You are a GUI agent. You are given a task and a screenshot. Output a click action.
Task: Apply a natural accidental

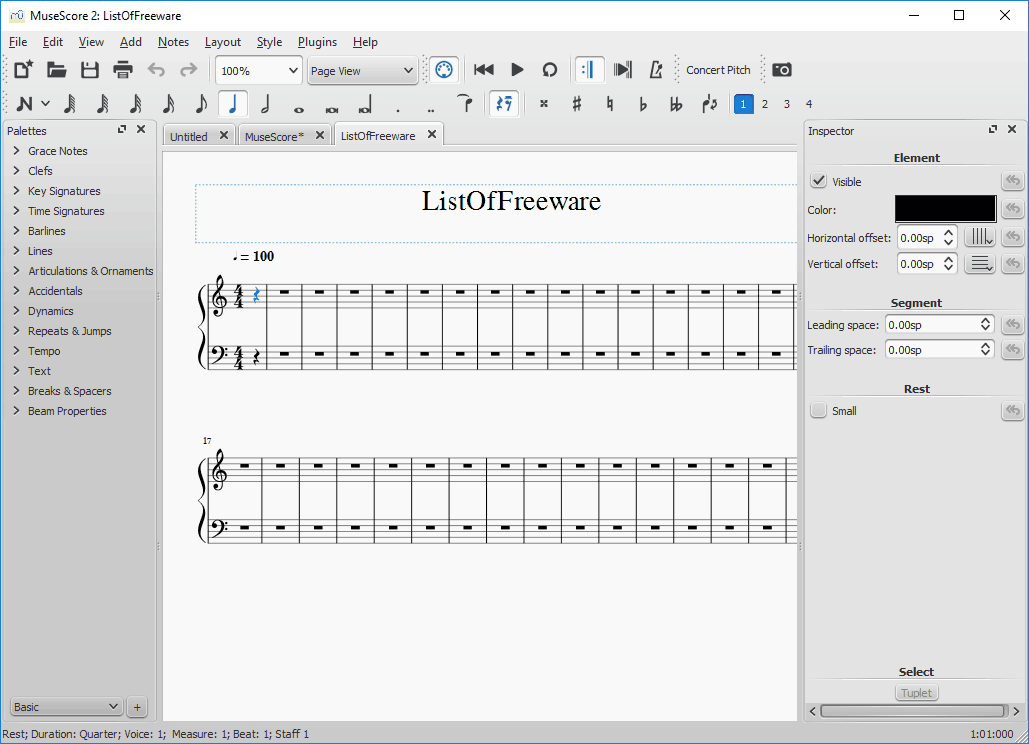(610, 104)
